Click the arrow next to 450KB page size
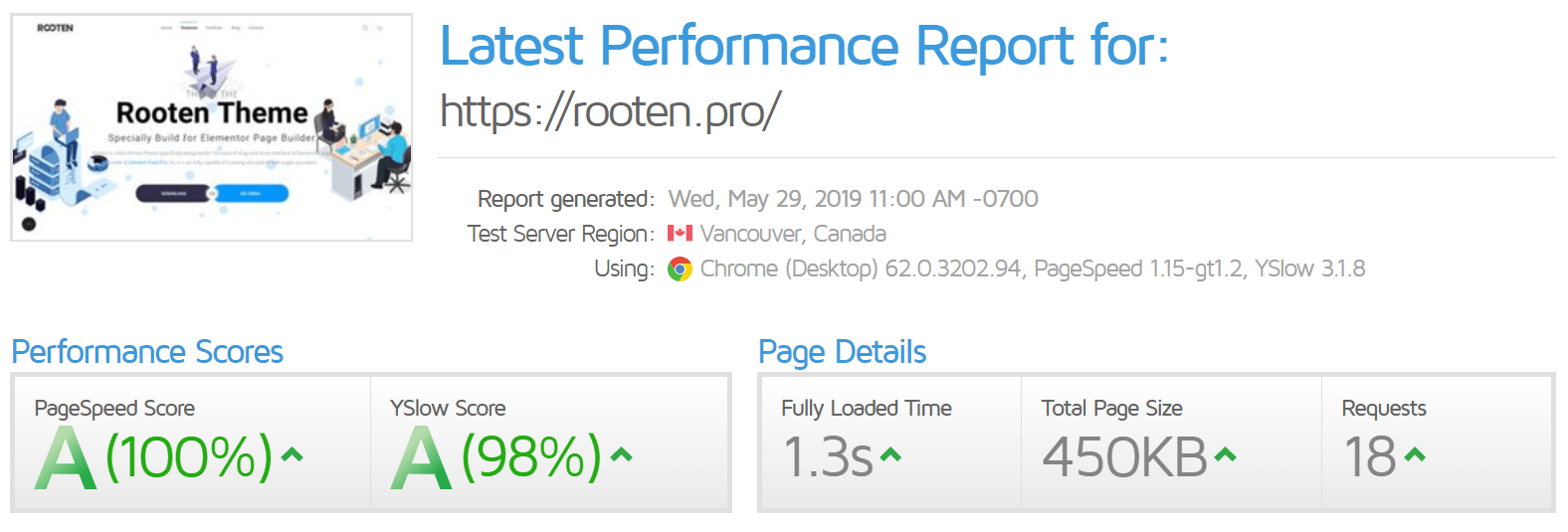Image resolution: width=1568 pixels, height=532 pixels. [x=1225, y=455]
